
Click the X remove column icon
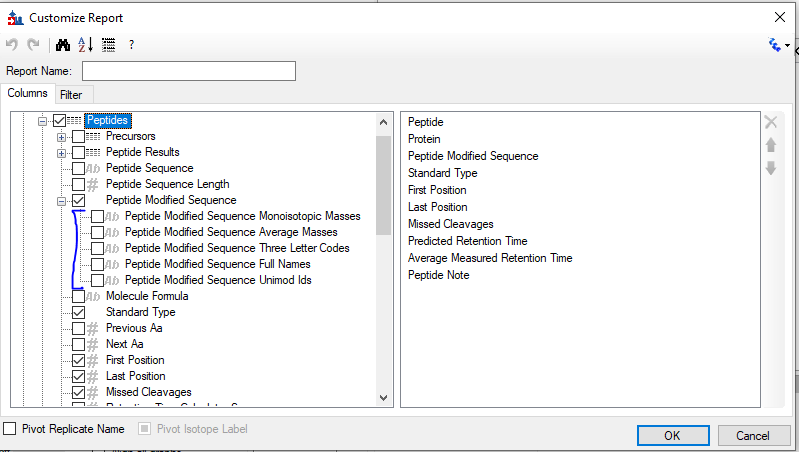[x=771, y=122]
